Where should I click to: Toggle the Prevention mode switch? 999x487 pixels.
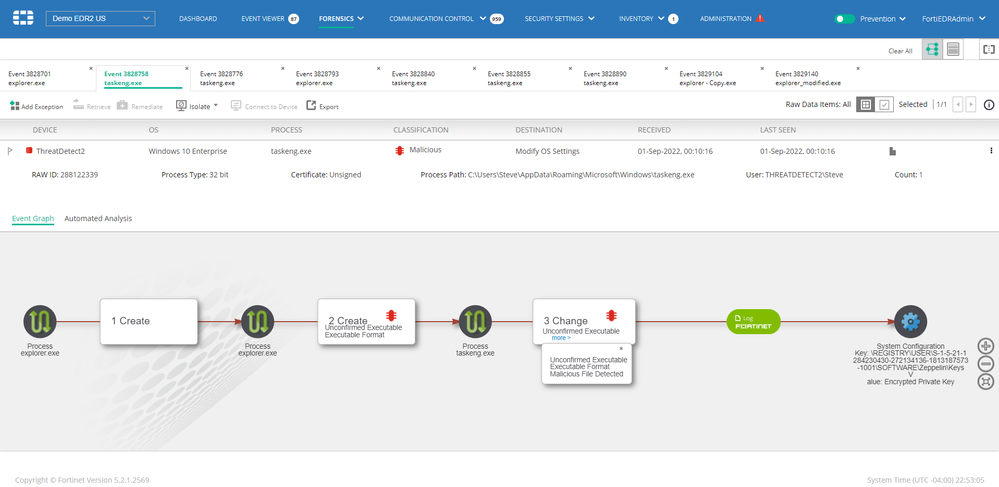click(x=844, y=18)
